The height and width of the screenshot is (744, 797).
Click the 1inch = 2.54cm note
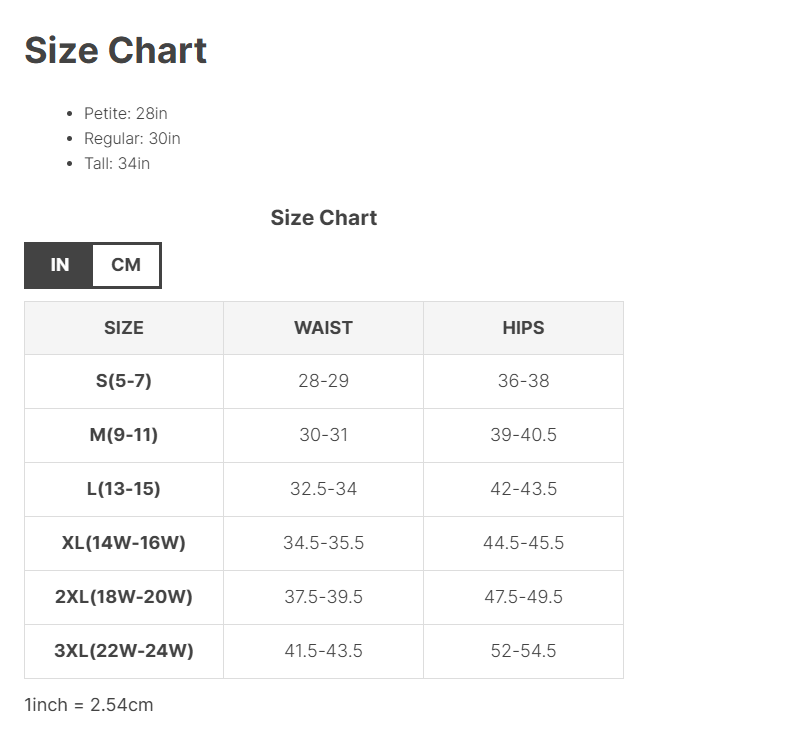pyautogui.click(x=89, y=705)
